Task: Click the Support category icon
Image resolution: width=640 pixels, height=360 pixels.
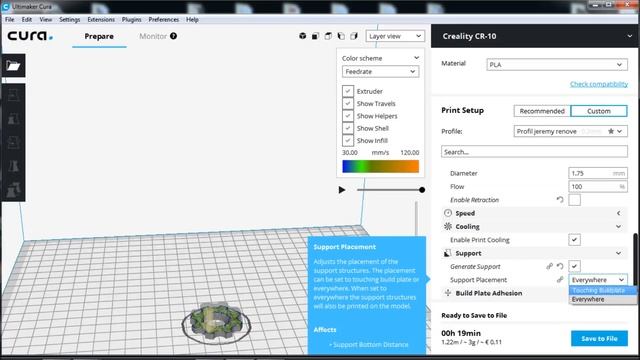Action: point(447,253)
